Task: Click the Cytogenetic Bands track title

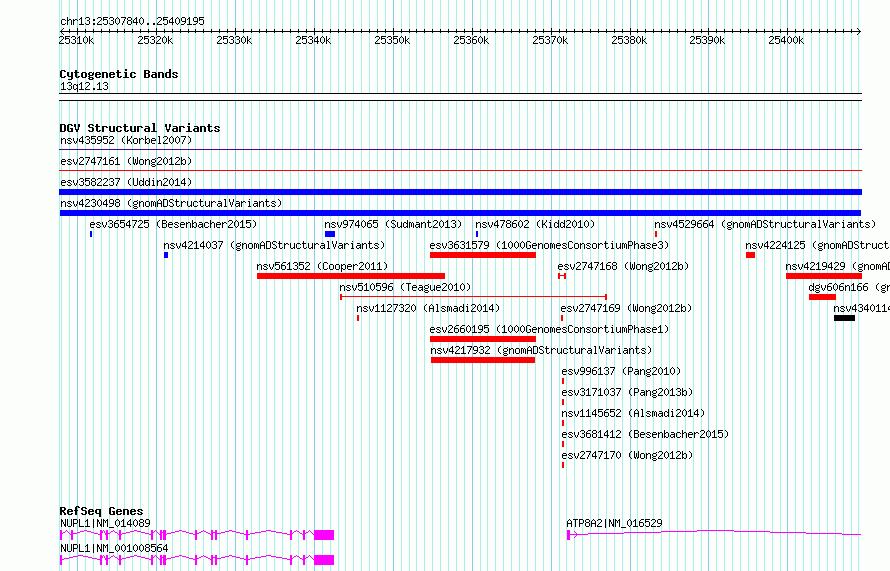Action: coord(119,74)
